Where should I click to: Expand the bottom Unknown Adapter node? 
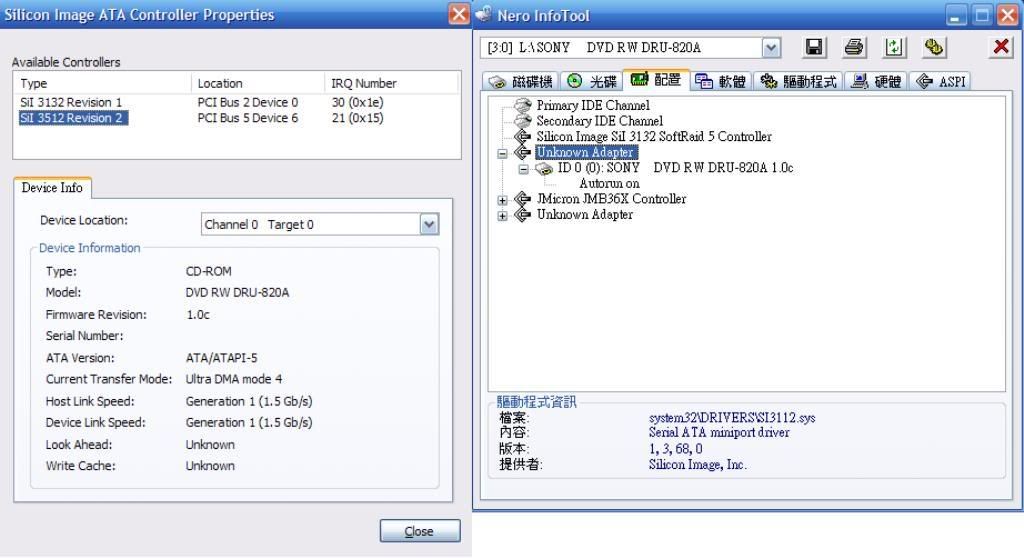502,216
